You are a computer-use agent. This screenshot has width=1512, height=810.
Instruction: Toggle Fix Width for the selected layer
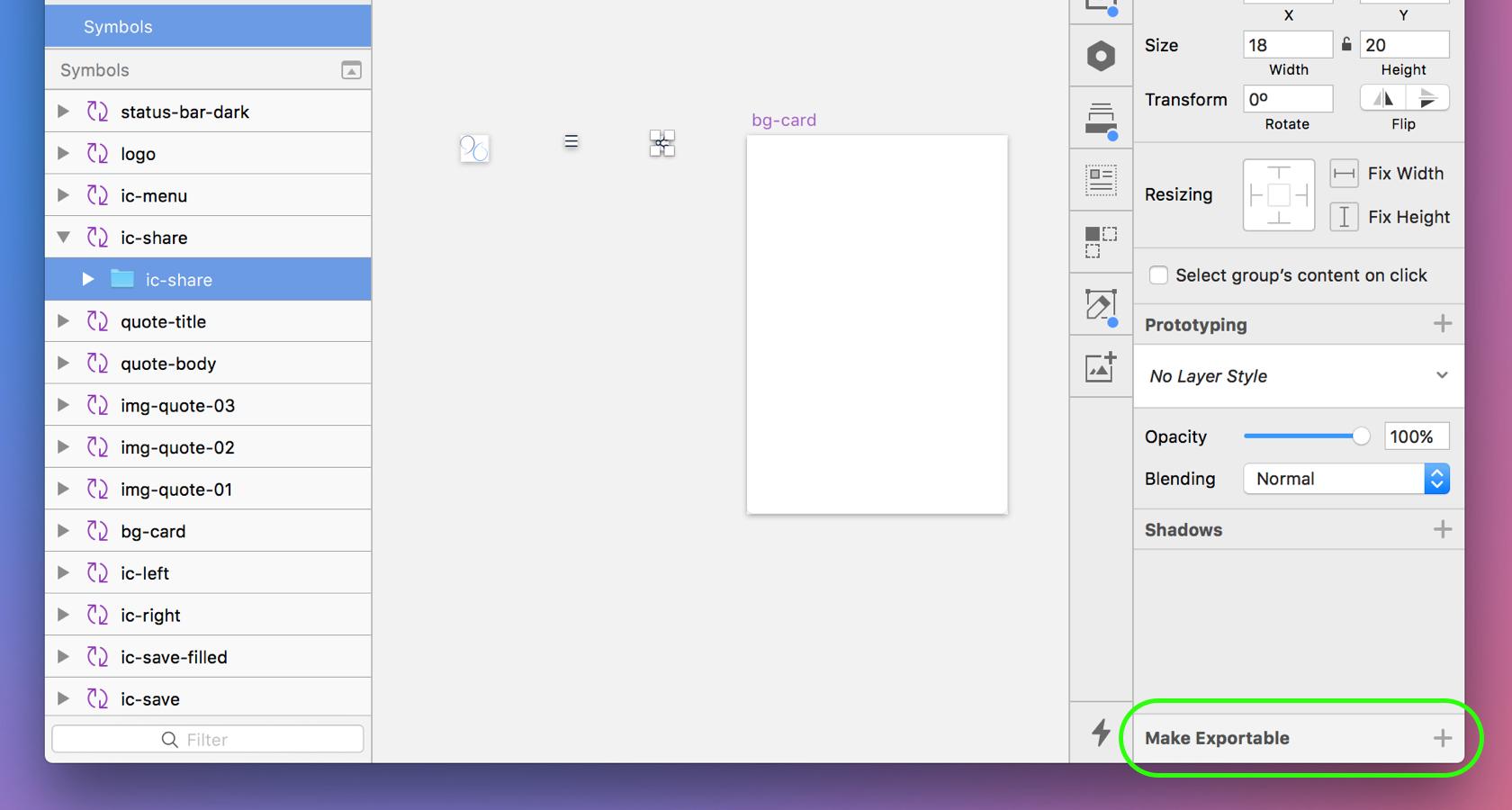(1345, 173)
